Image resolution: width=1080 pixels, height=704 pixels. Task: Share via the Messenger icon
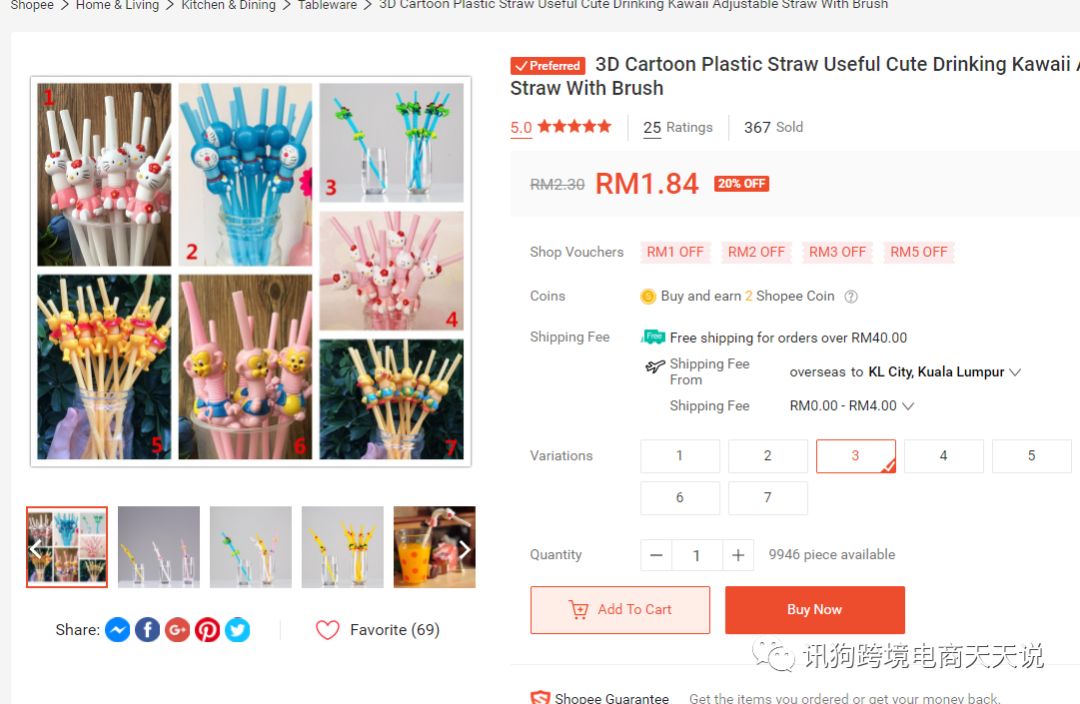[118, 630]
